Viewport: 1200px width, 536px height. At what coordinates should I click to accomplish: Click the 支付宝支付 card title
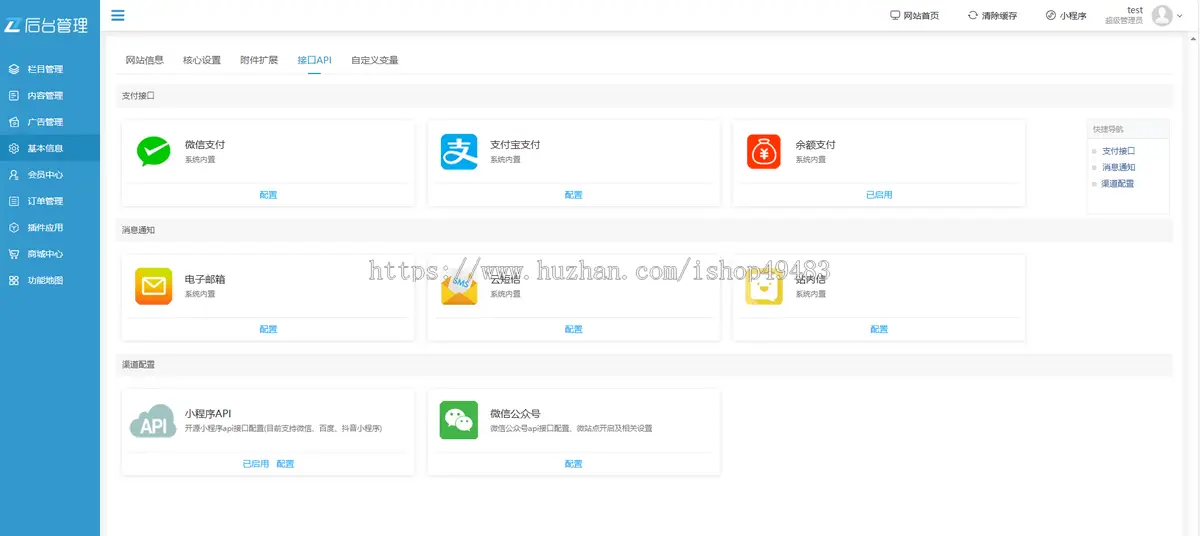(x=515, y=145)
